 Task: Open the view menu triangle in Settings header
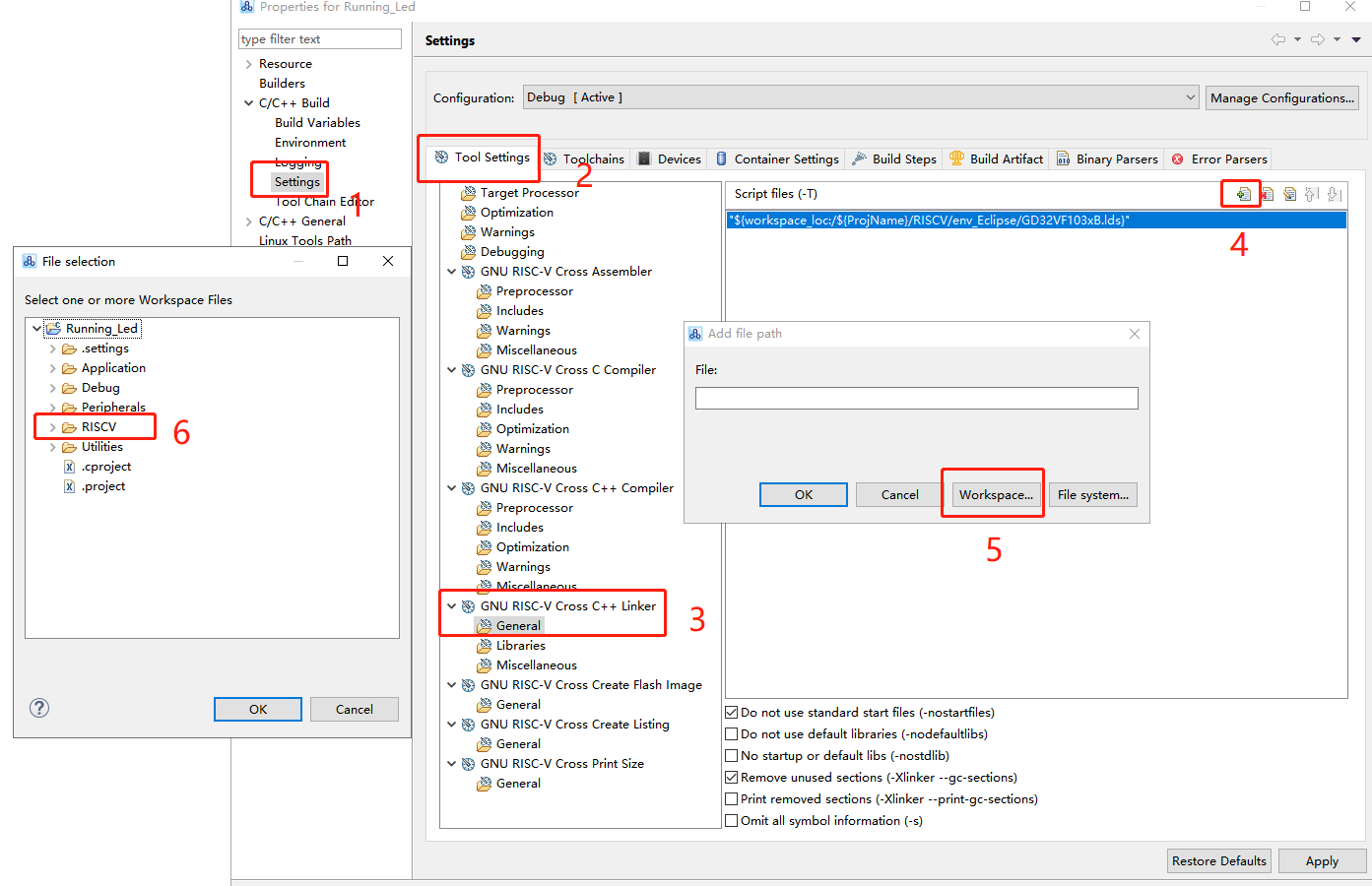click(1356, 40)
